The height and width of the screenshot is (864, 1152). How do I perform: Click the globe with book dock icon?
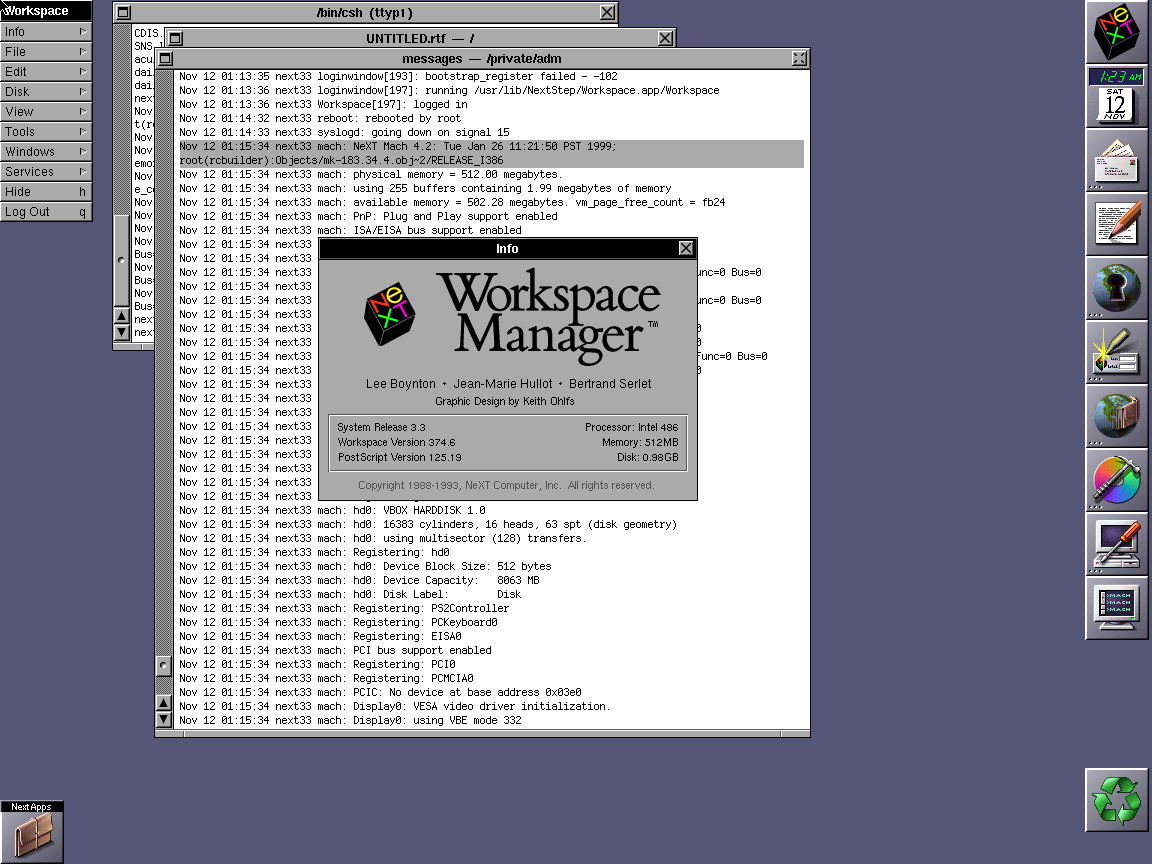(x=1116, y=416)
